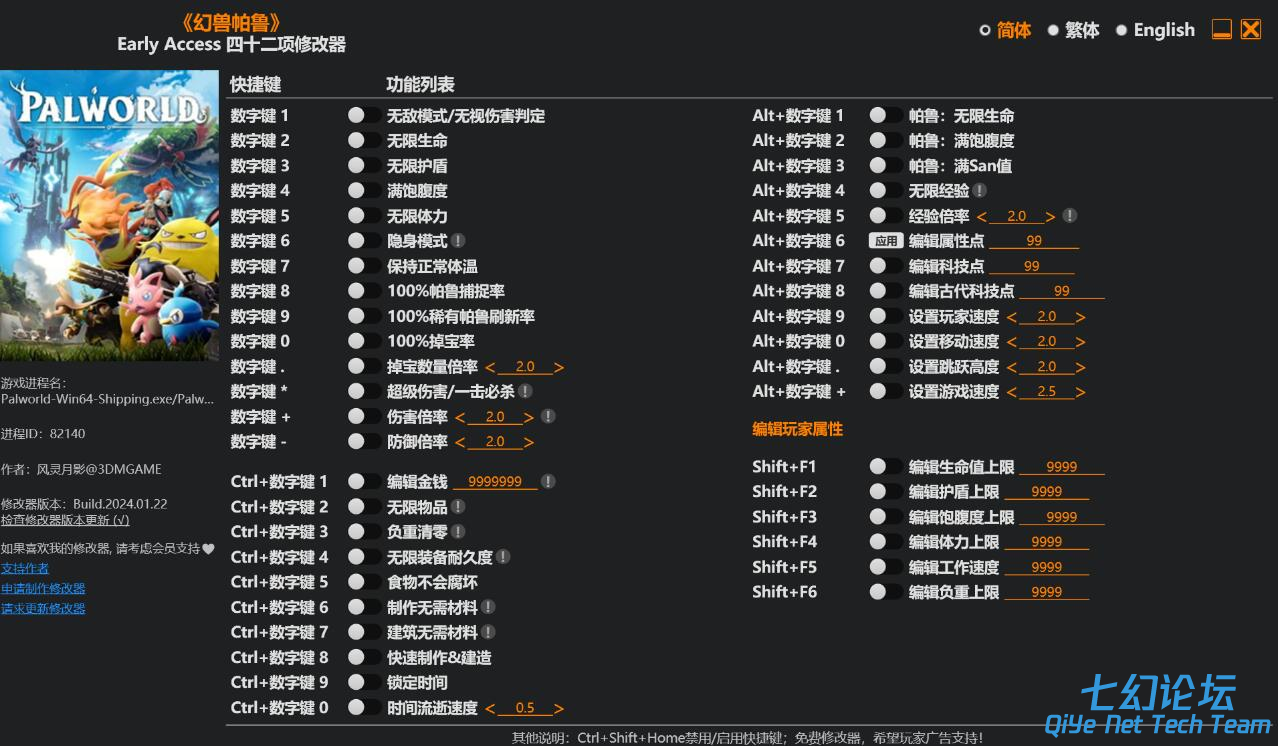The height and width of the screenshot is (746, 1278).
Task: Toggle 100%帕鲁捕捉率 switch
Action: click(364, 291)
